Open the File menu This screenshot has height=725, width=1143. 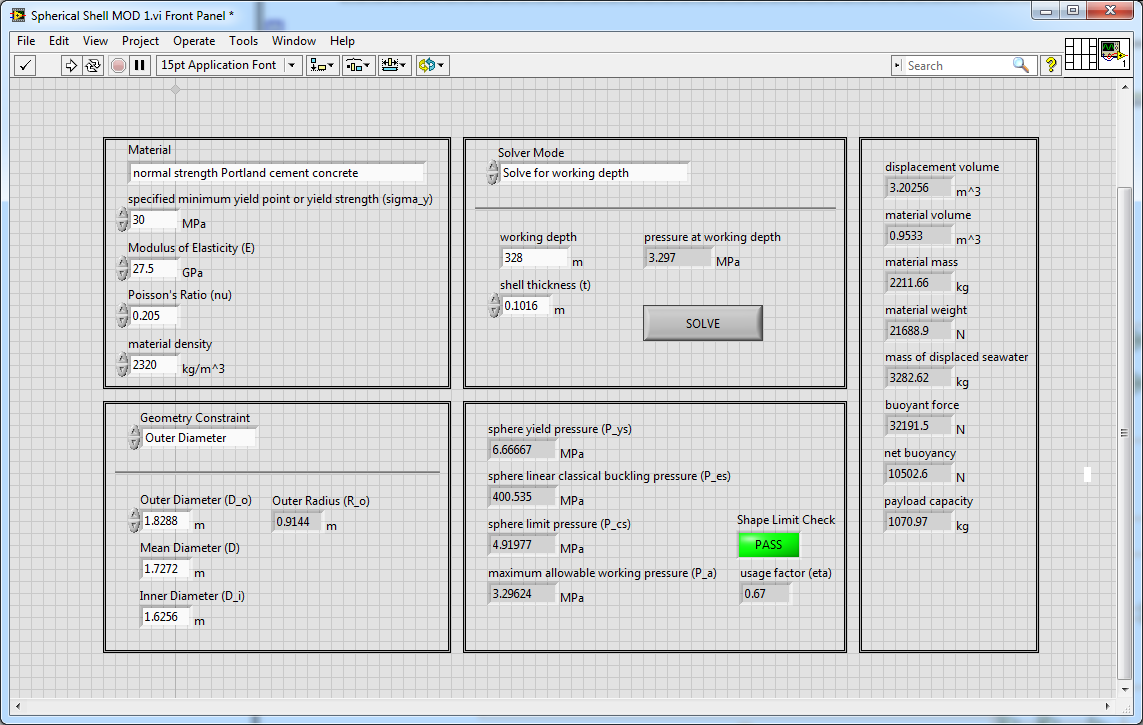click(x=26, y=41)
